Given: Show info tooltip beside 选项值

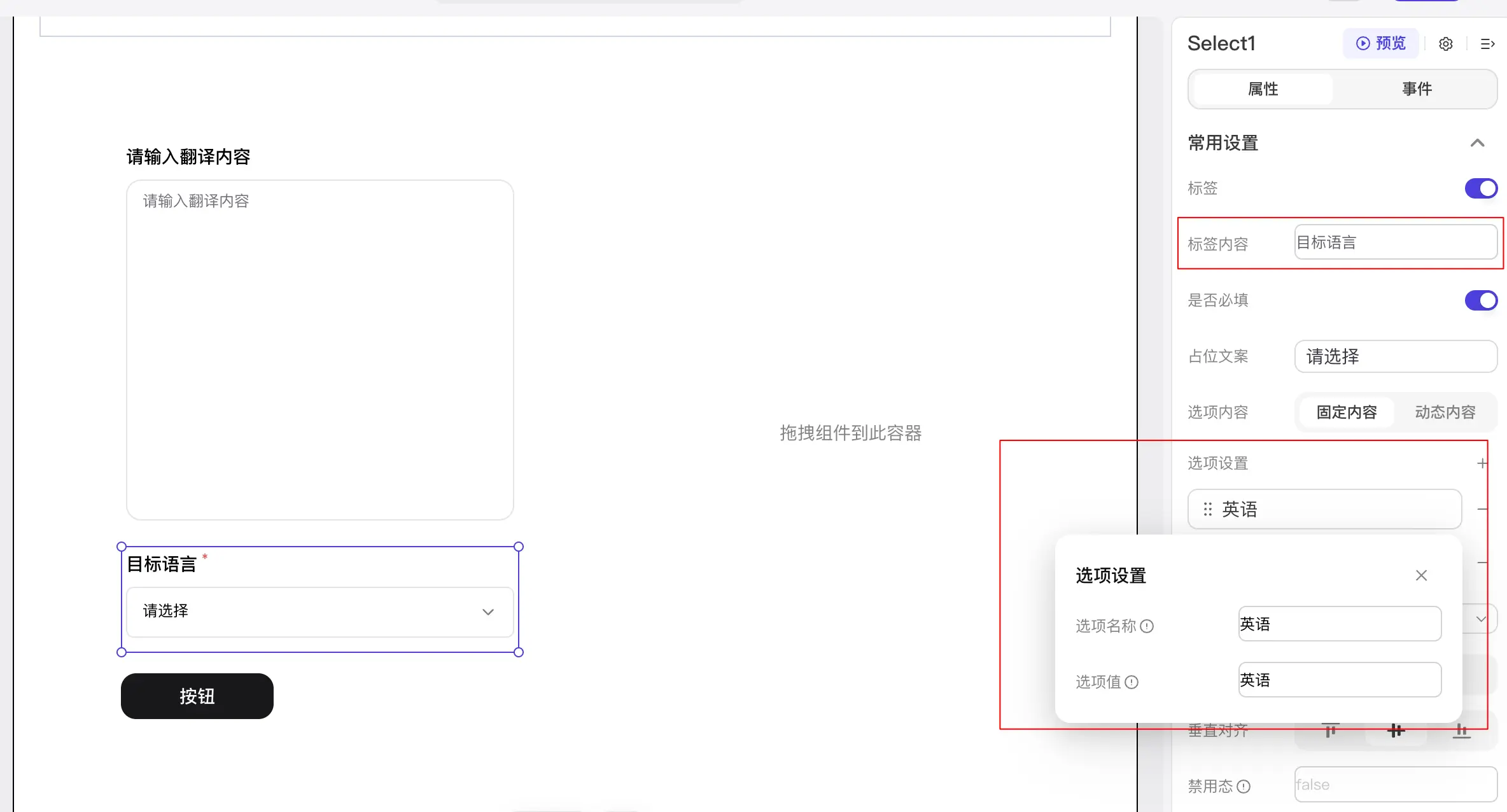Looking at the screenshot, I should [x=1132, y=682].
